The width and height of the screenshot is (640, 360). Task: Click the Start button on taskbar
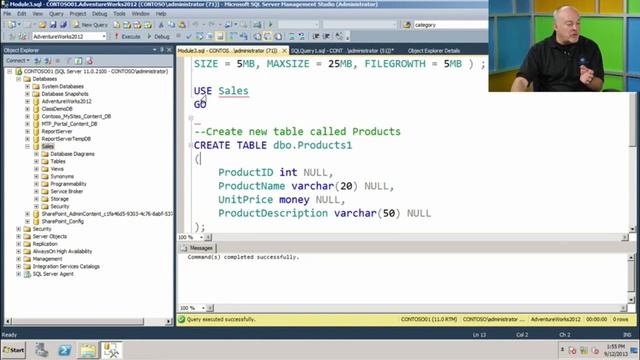tap(13, 350)
